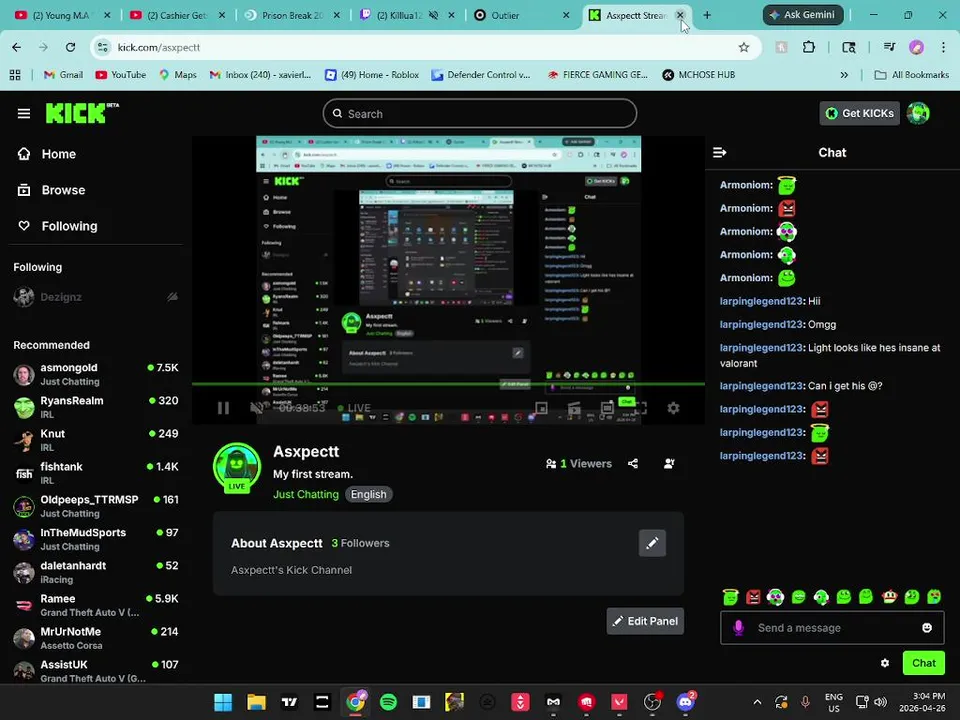The height and width of the screenshot is (720, 960).
Task: Click the stream progress bar
Action: (448, 384)
